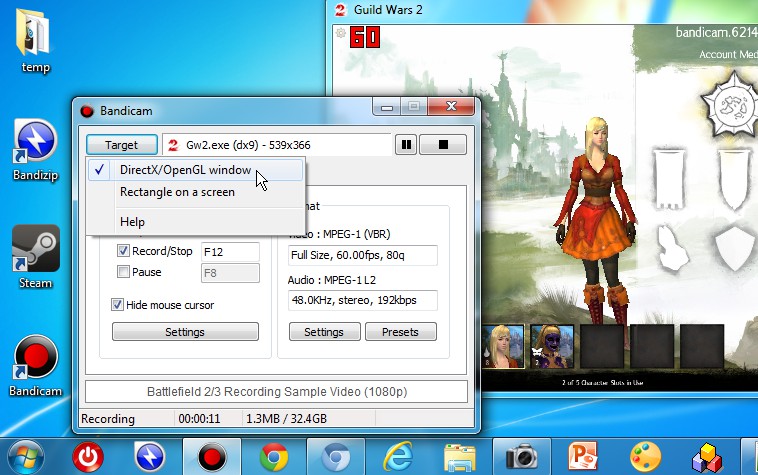Screen dimensions: 758x475
Task: Click the Gw2.exe (dx9) target label
Action: [x=248, y=145]
